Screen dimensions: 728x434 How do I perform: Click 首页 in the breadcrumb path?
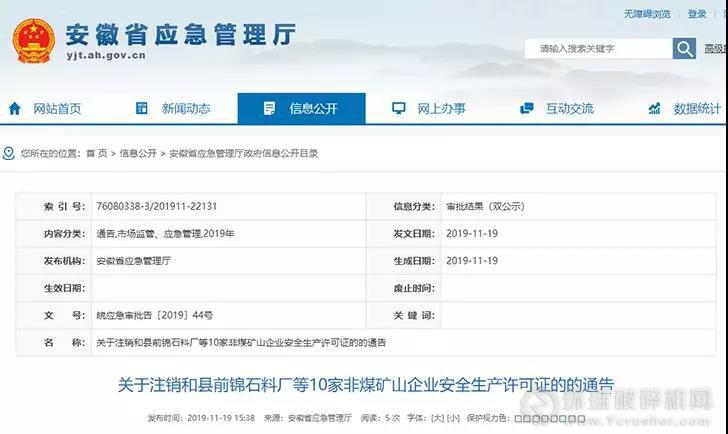tap(96, 153)
